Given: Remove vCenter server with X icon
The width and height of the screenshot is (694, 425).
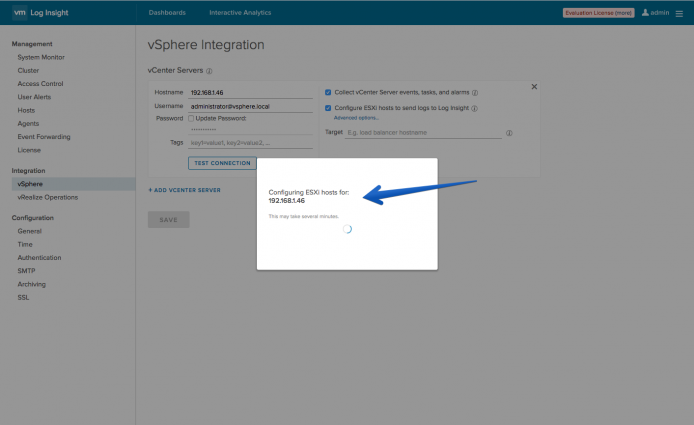Looking at the screenshot, I should (534, 87).
